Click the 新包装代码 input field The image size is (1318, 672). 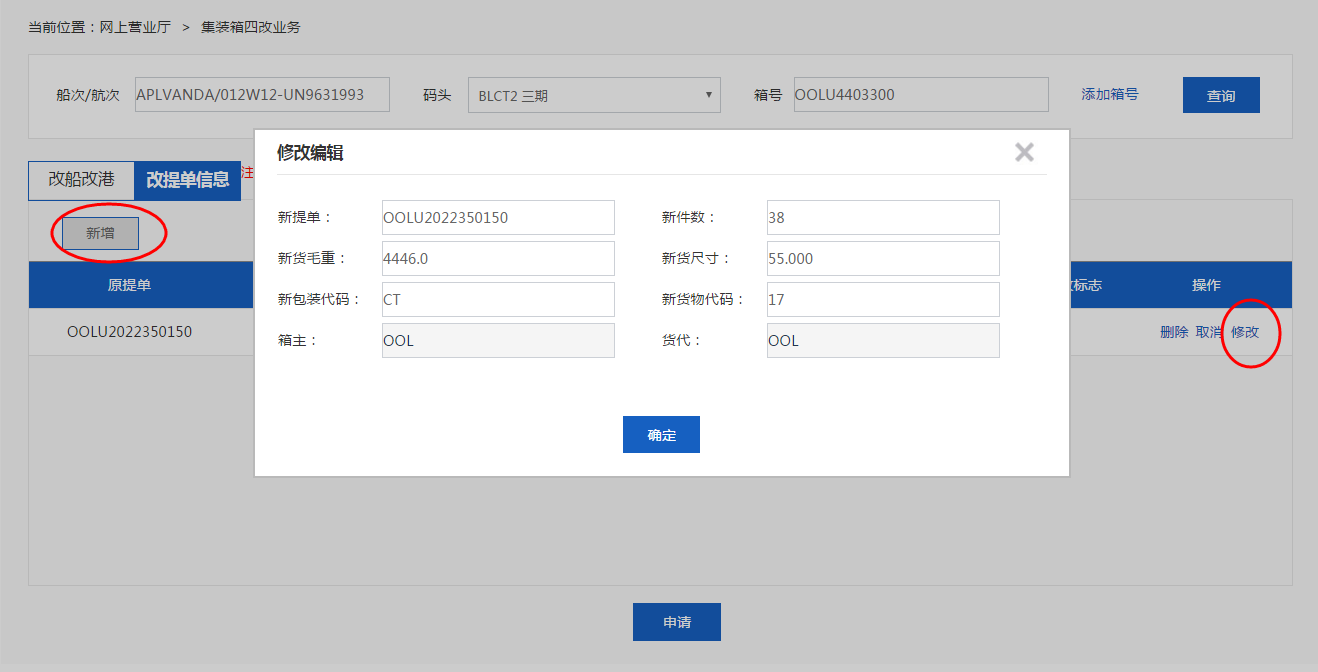pyautogui.click(x=498, y=299)
